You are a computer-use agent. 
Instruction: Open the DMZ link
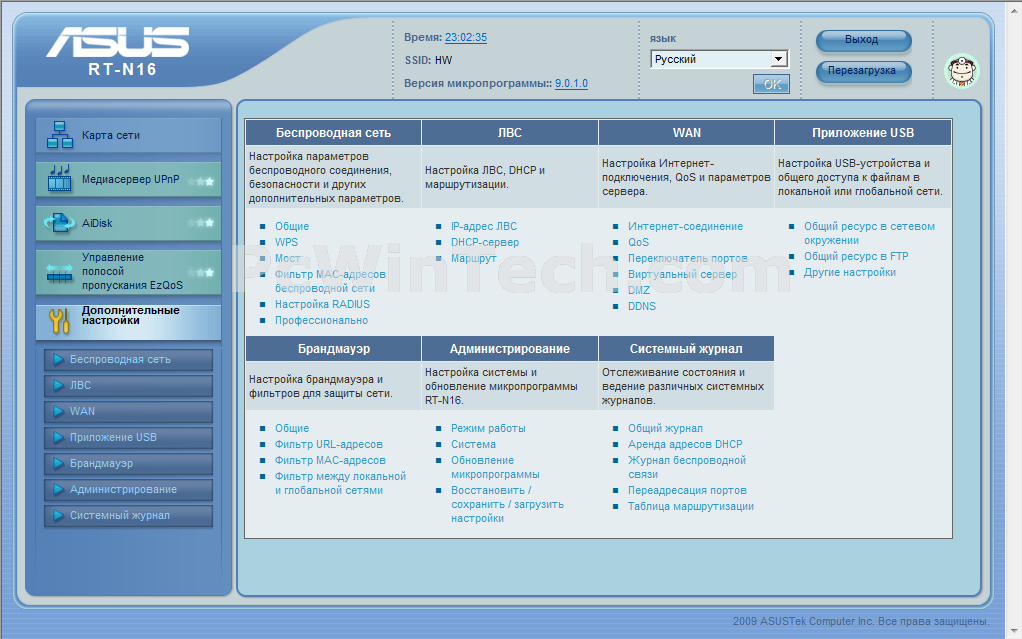639,290
